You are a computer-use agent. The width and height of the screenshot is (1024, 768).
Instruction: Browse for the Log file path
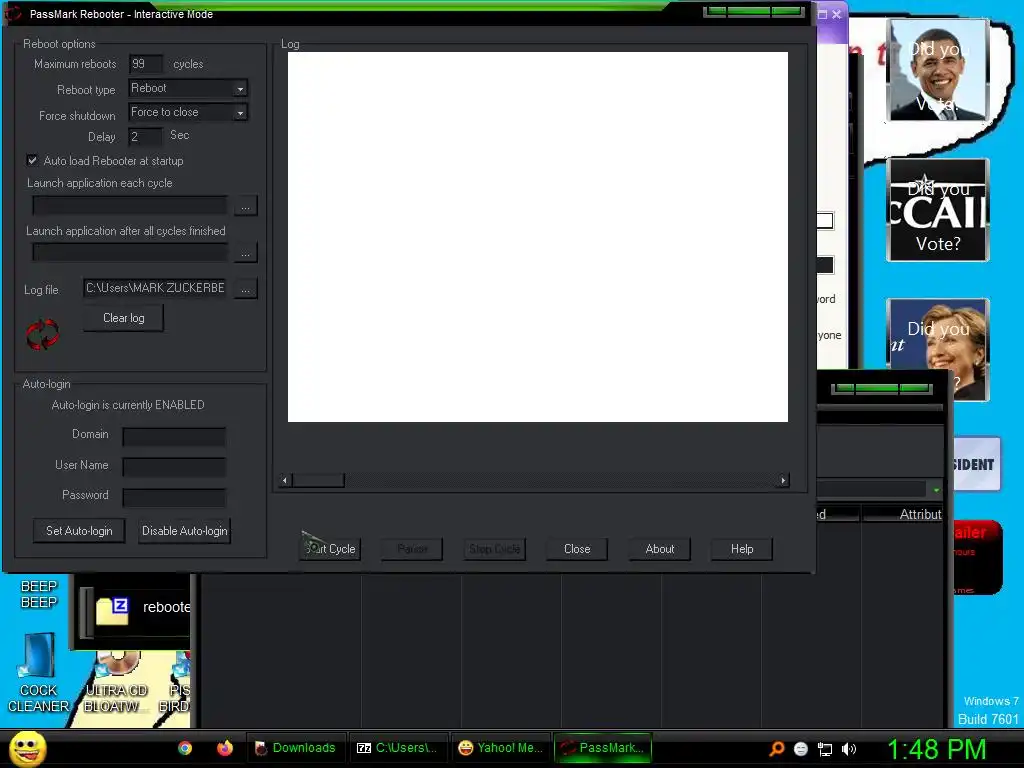pyautogui.click(x=246, y=288)
